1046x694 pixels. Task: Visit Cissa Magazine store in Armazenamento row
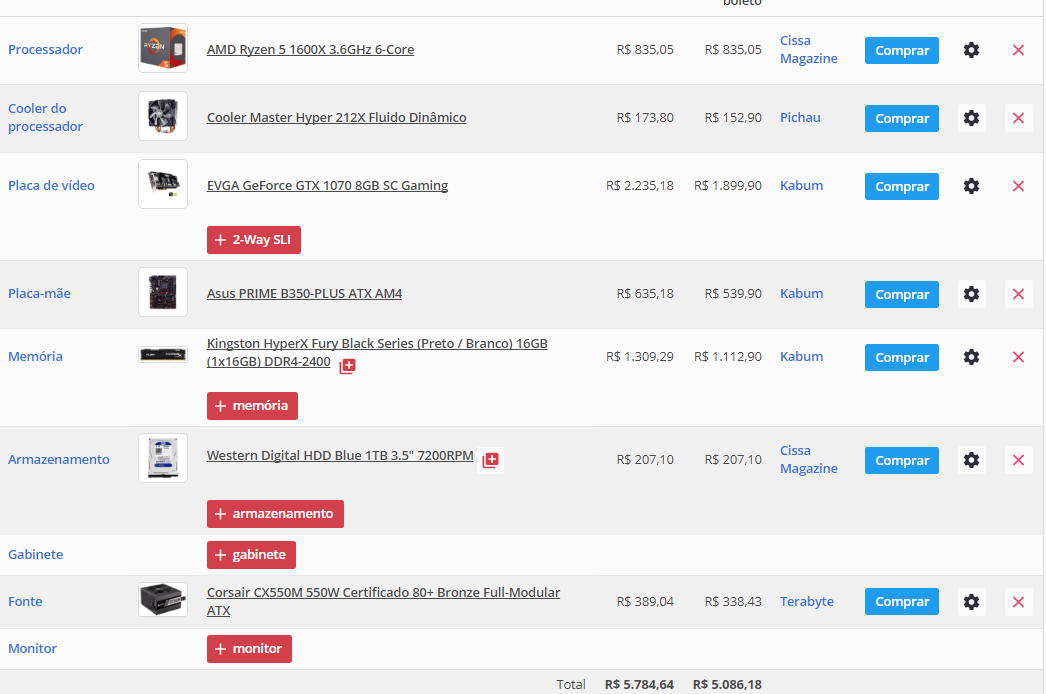click(x=809, y=459)
